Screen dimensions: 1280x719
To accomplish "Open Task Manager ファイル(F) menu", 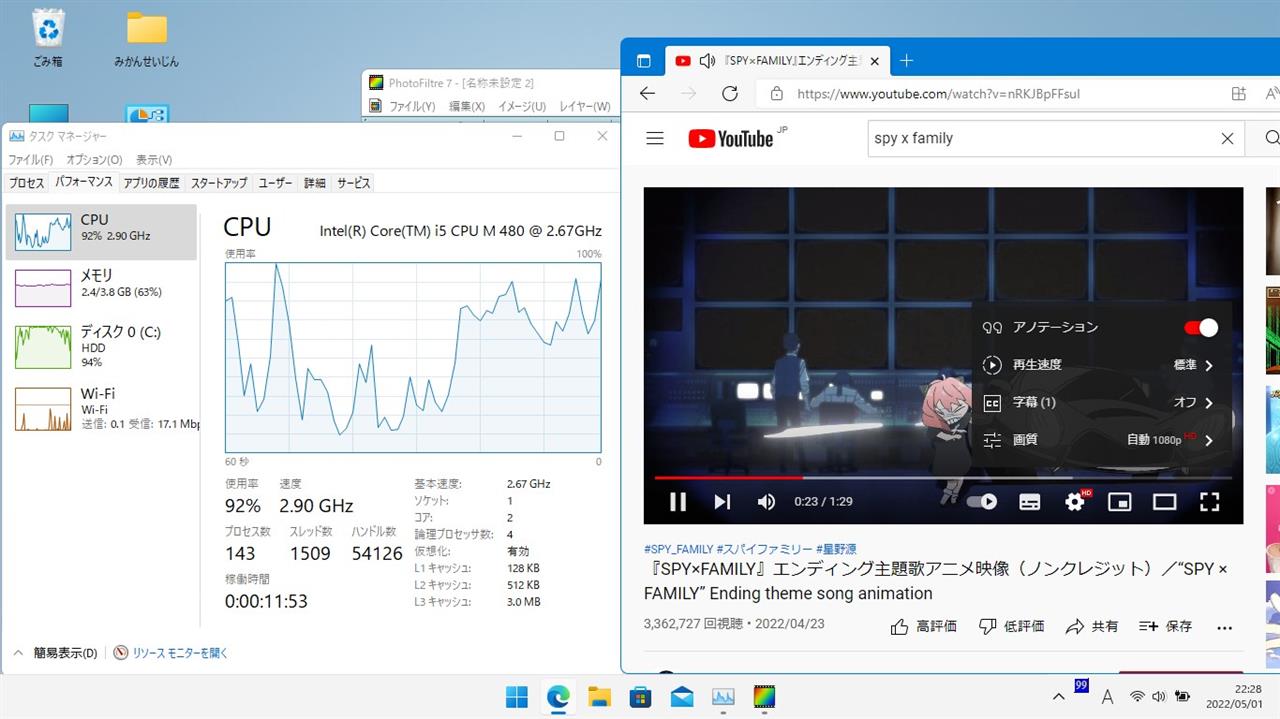I will [x=31, y=160].
